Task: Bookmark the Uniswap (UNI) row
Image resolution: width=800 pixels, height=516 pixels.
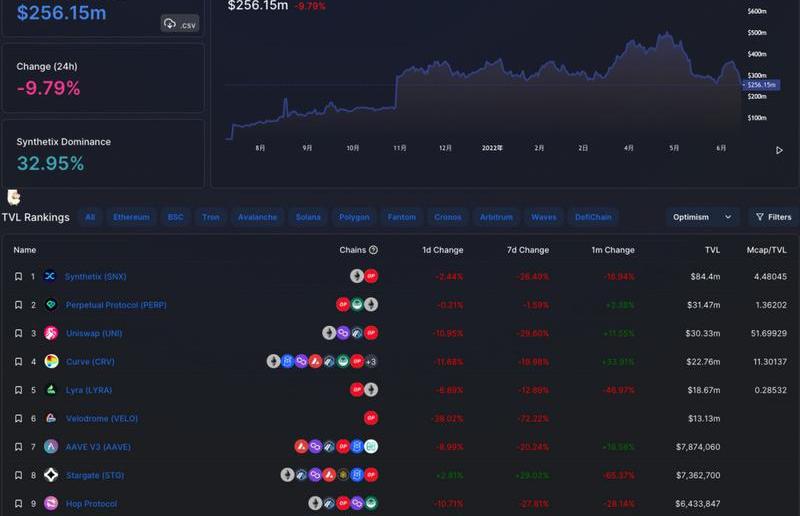Action: pos(18,333)
